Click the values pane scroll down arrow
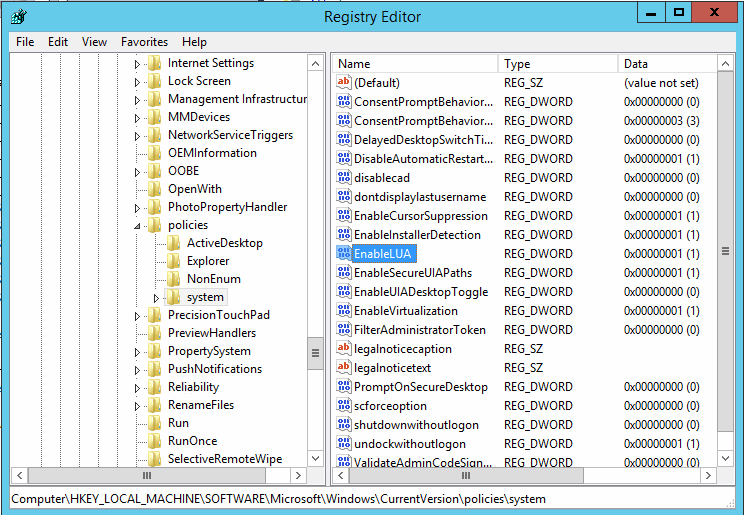744x515 pixels. [x=725, y=458]
